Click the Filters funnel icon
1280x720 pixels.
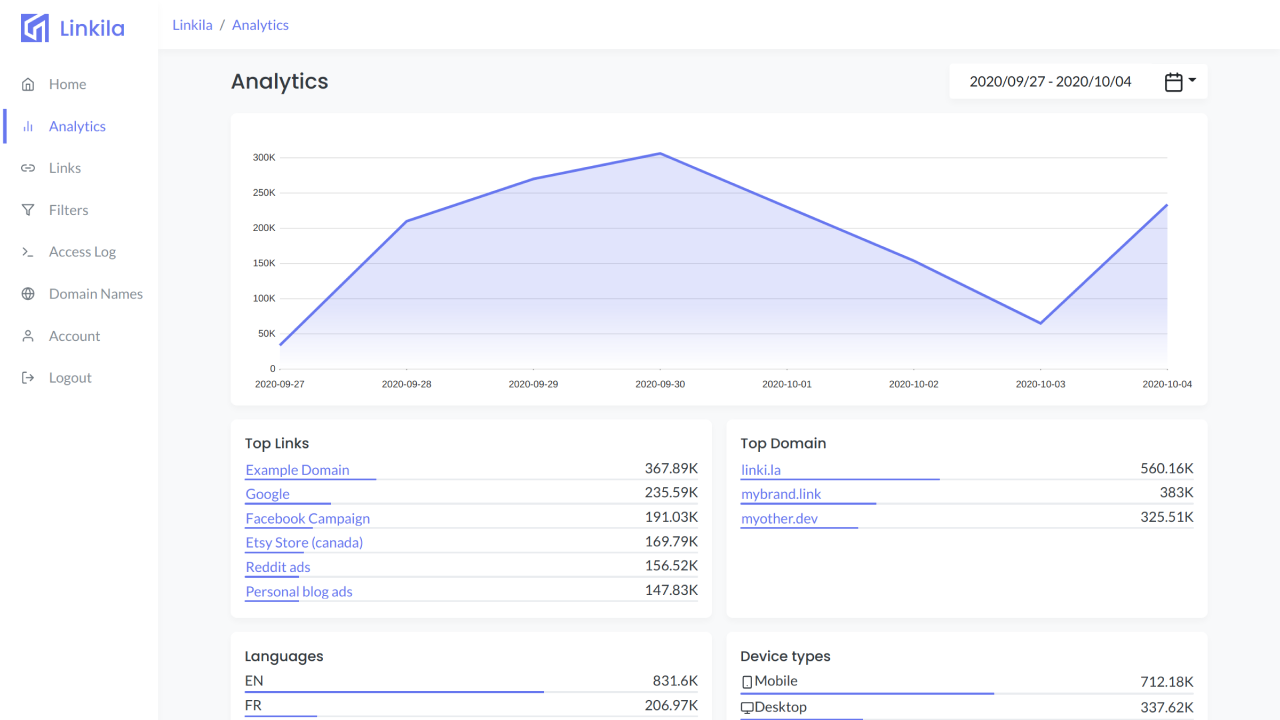click(x=28, y=211)
